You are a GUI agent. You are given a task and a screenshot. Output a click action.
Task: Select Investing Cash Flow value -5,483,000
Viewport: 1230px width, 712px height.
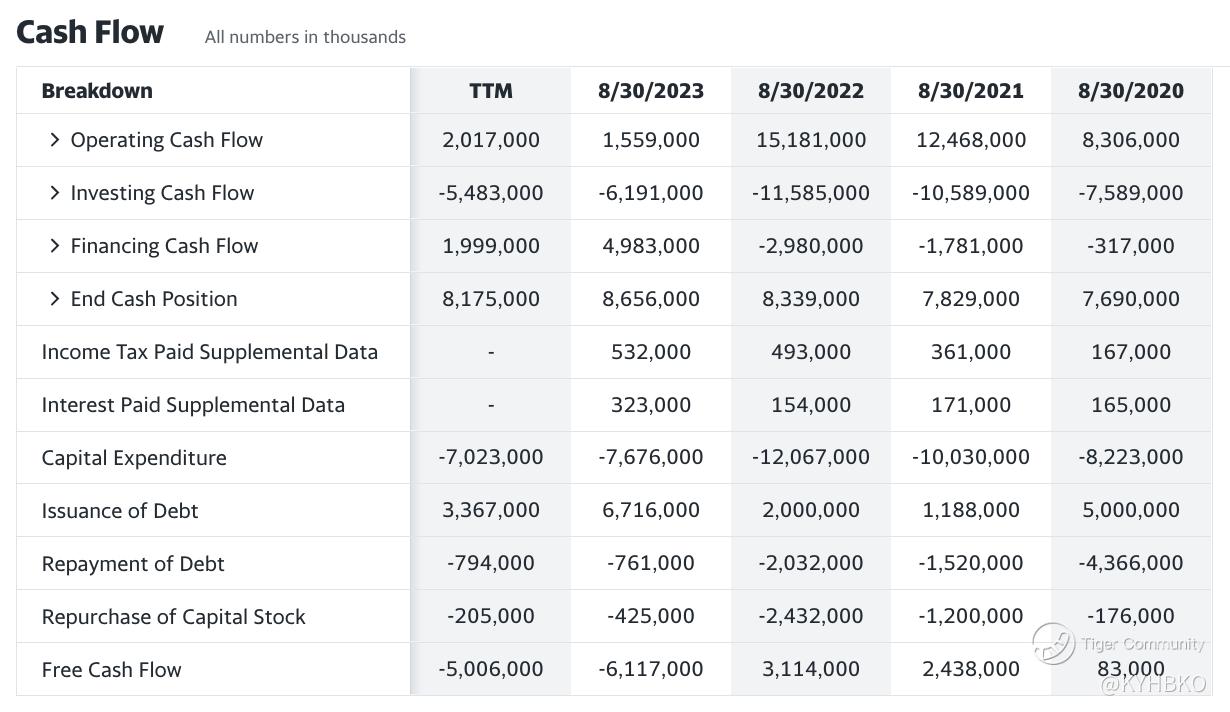(x=491, y=193)
